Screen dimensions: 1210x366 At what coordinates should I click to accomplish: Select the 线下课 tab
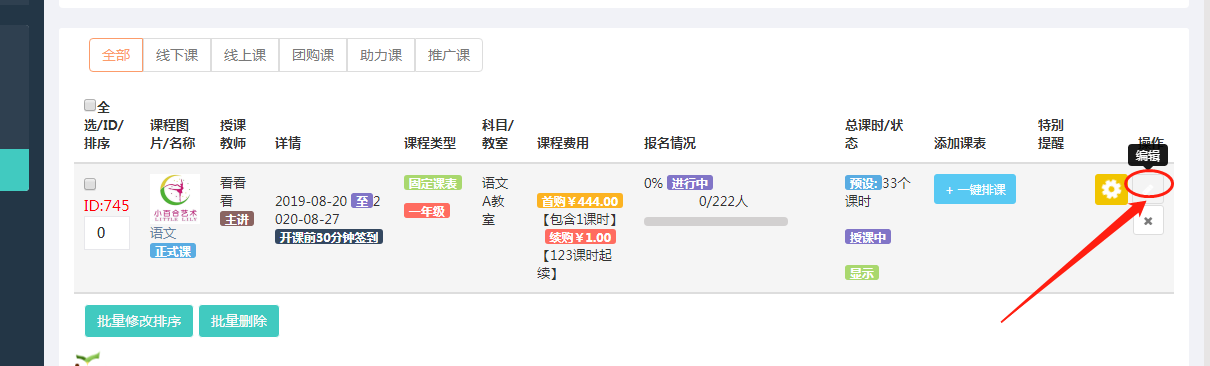pos(177,55)
